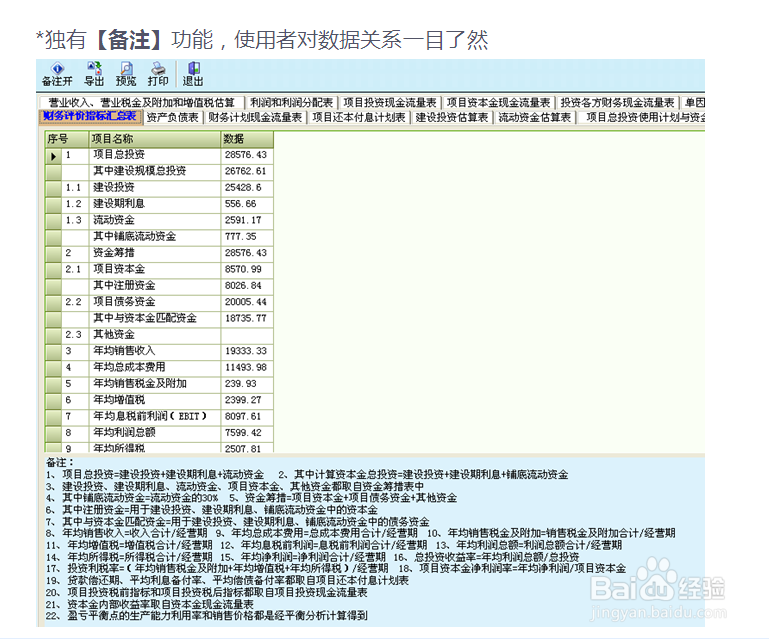Image resolution: width=769 pixels, height=639 pixels.
Task: Click the value 11493.98
Action: click(247, 367)
